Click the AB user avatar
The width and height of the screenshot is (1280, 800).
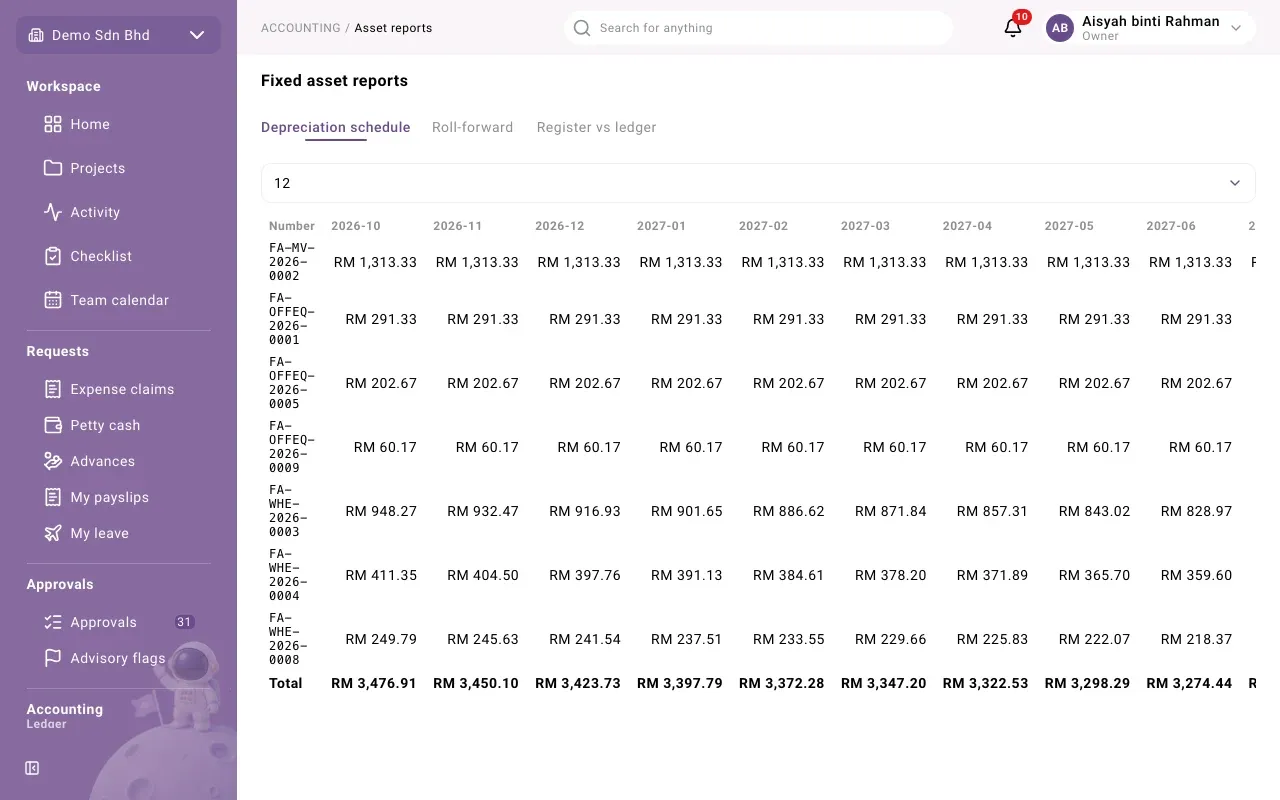[x=1060, y=28]
